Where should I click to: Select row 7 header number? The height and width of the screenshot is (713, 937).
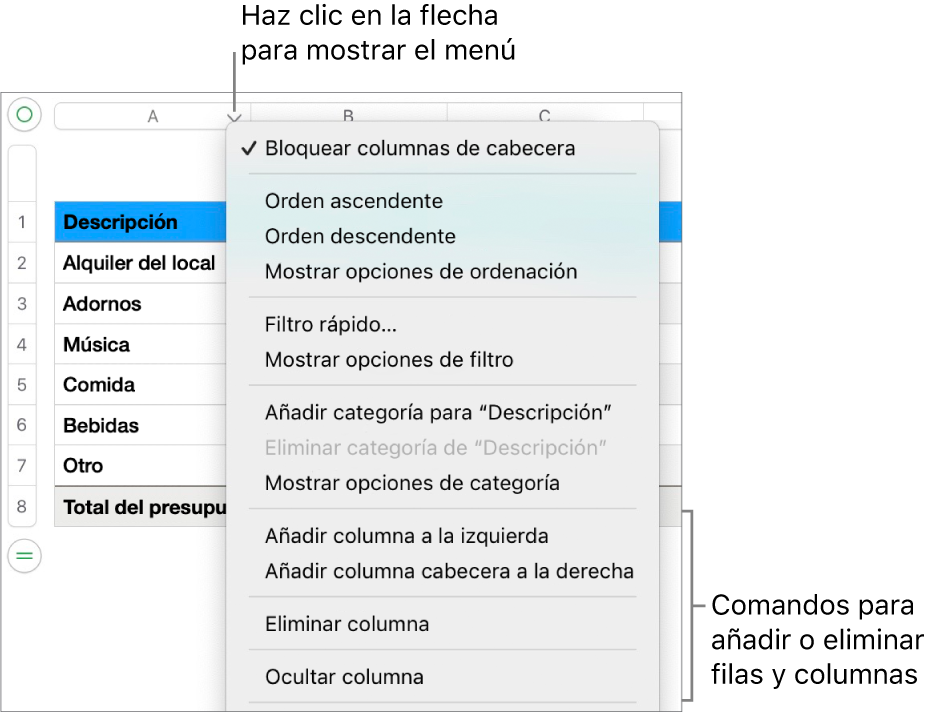coord(22,466)
